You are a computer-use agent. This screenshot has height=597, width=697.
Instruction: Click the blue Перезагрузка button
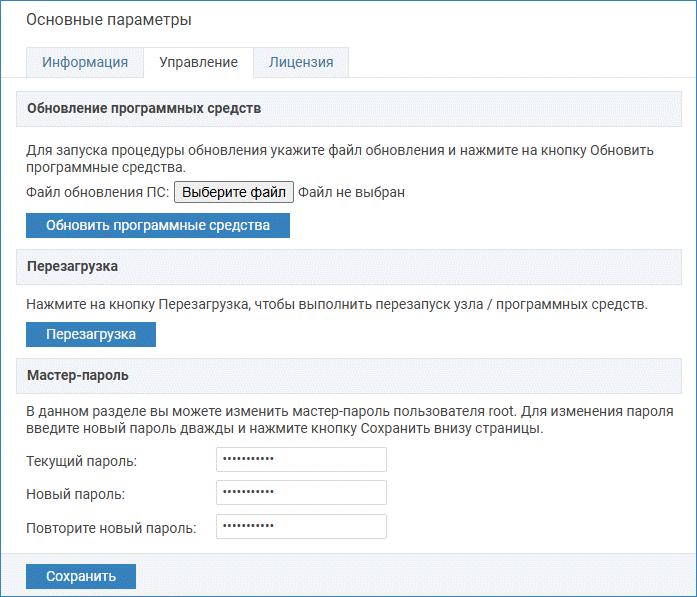click(91, 333)
